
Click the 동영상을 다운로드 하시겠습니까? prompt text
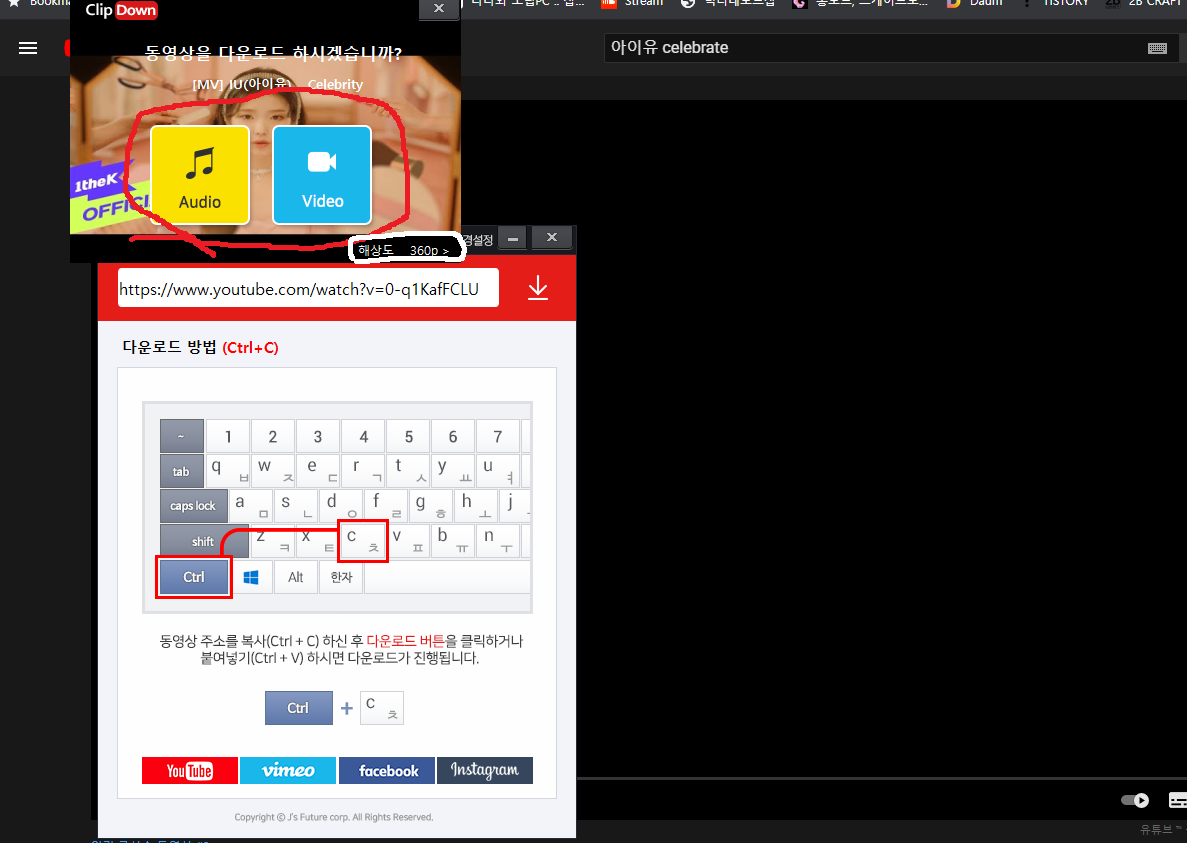pos(273,53)
